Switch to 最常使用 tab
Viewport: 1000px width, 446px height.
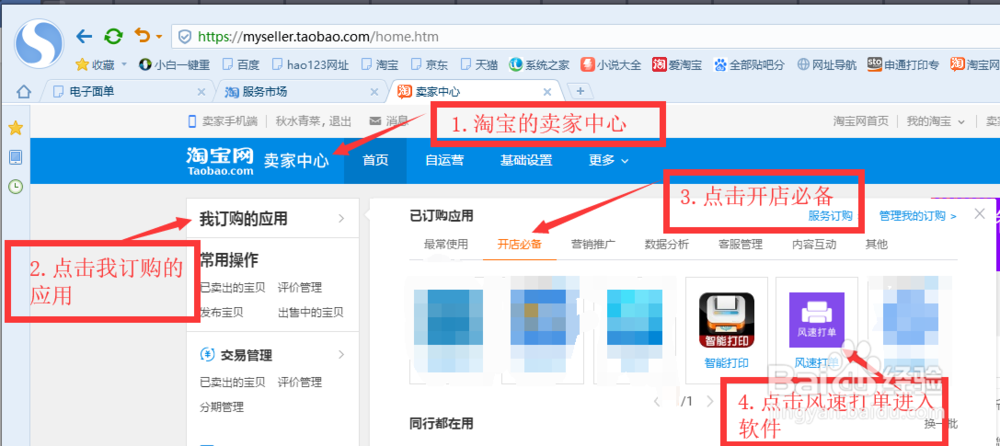[446, 244]
